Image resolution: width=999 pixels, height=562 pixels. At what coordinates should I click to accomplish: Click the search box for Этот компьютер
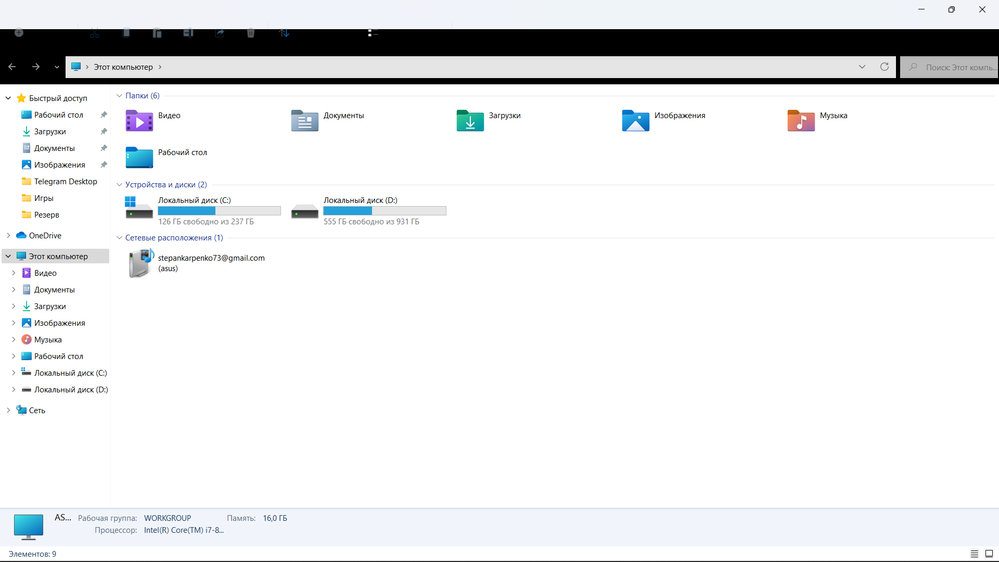(x=949, y=67)
